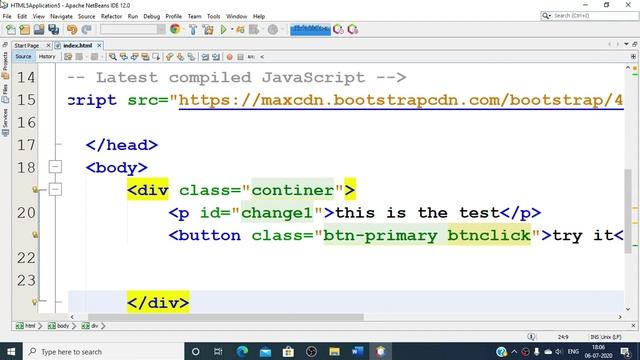Run the project with green play icon
The image size is (640, 360).
pos(223,29)
